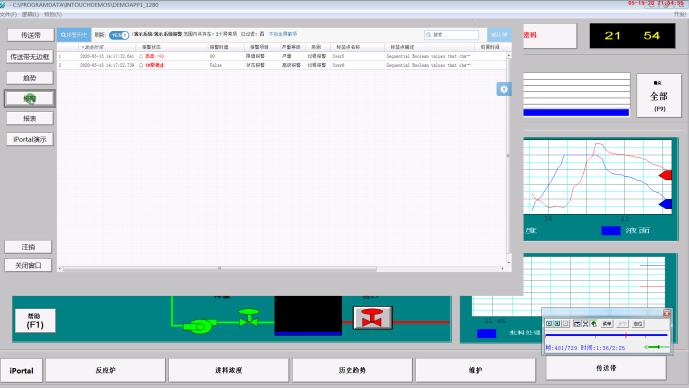Click the second playback icon in player
This screenshot has width=689, height=388.
(557, 324)
